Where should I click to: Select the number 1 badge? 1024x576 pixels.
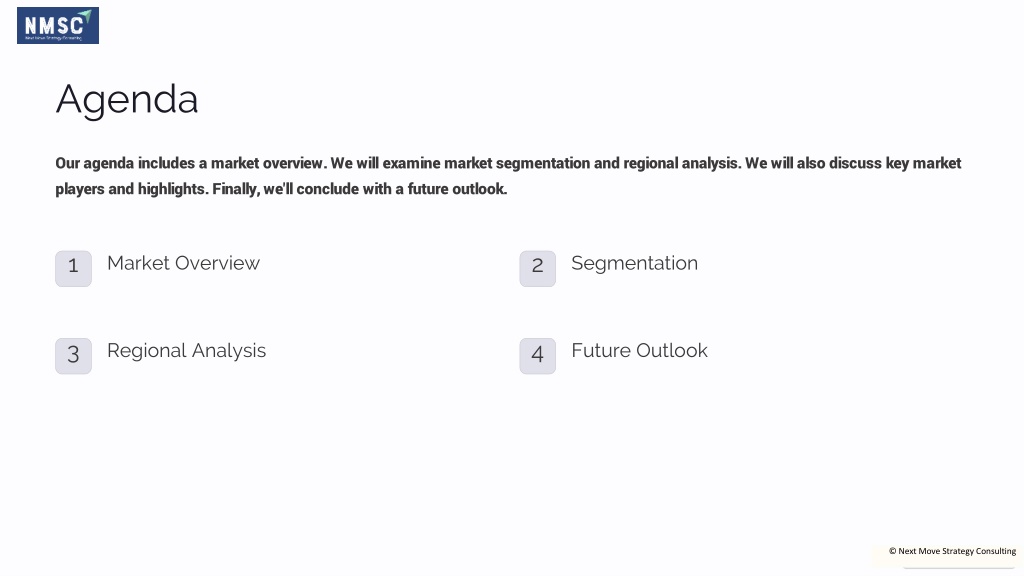coord(73,268)
